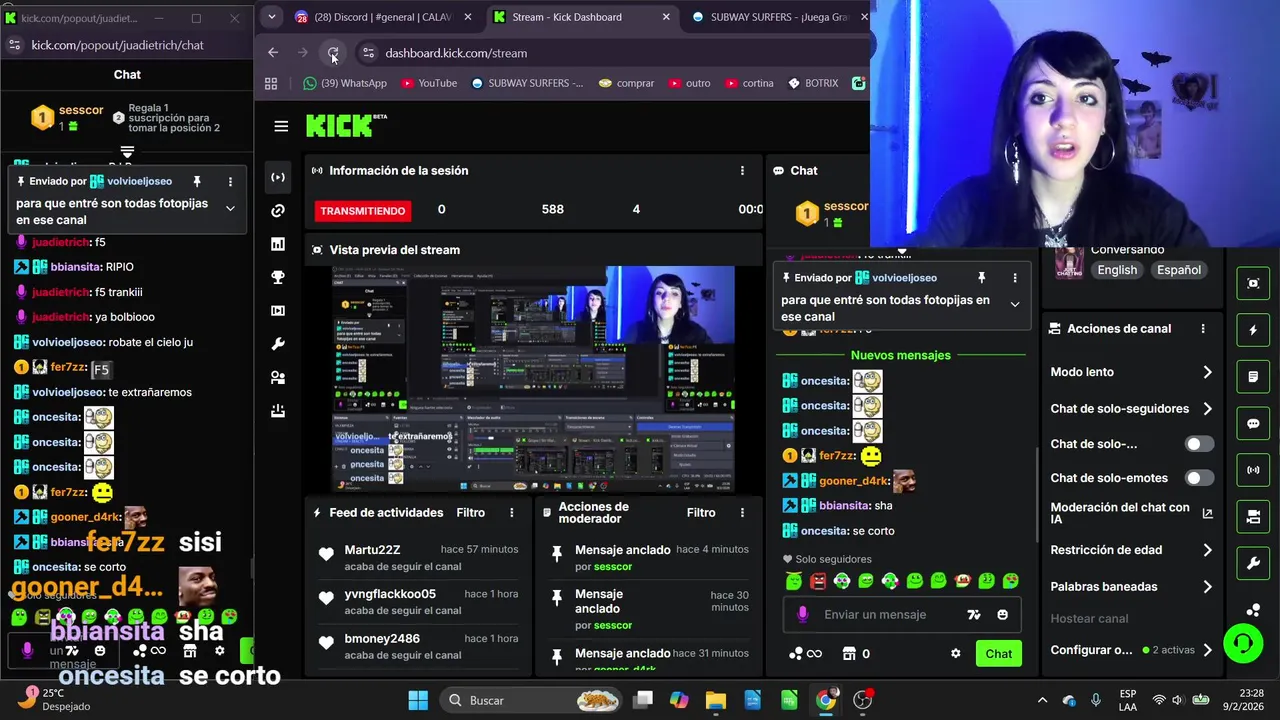Click the green Chat send button
1280x720 pixels.
pyautogui.click(x=998, y=654)
